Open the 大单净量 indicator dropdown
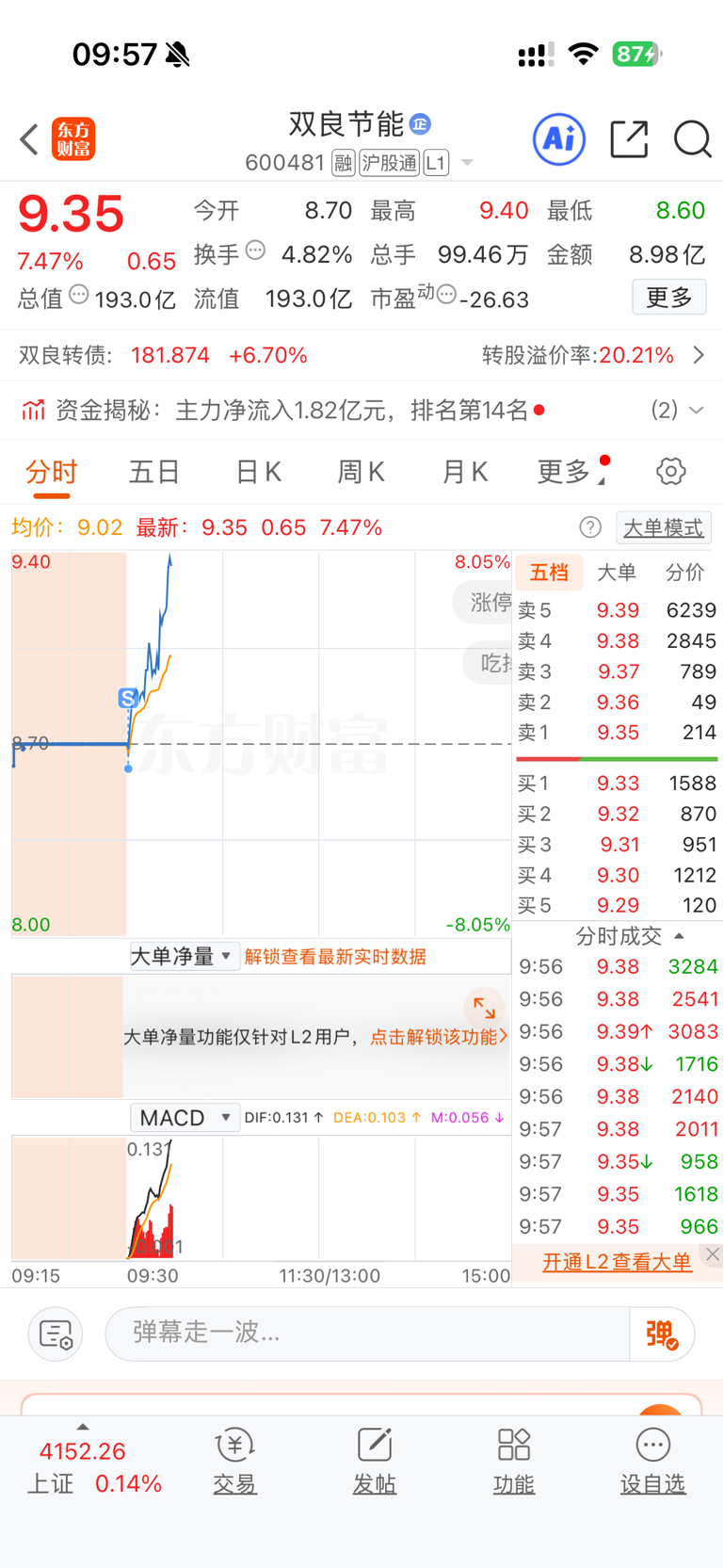This screenshot has width=724, height=1568. coord(184,957)
